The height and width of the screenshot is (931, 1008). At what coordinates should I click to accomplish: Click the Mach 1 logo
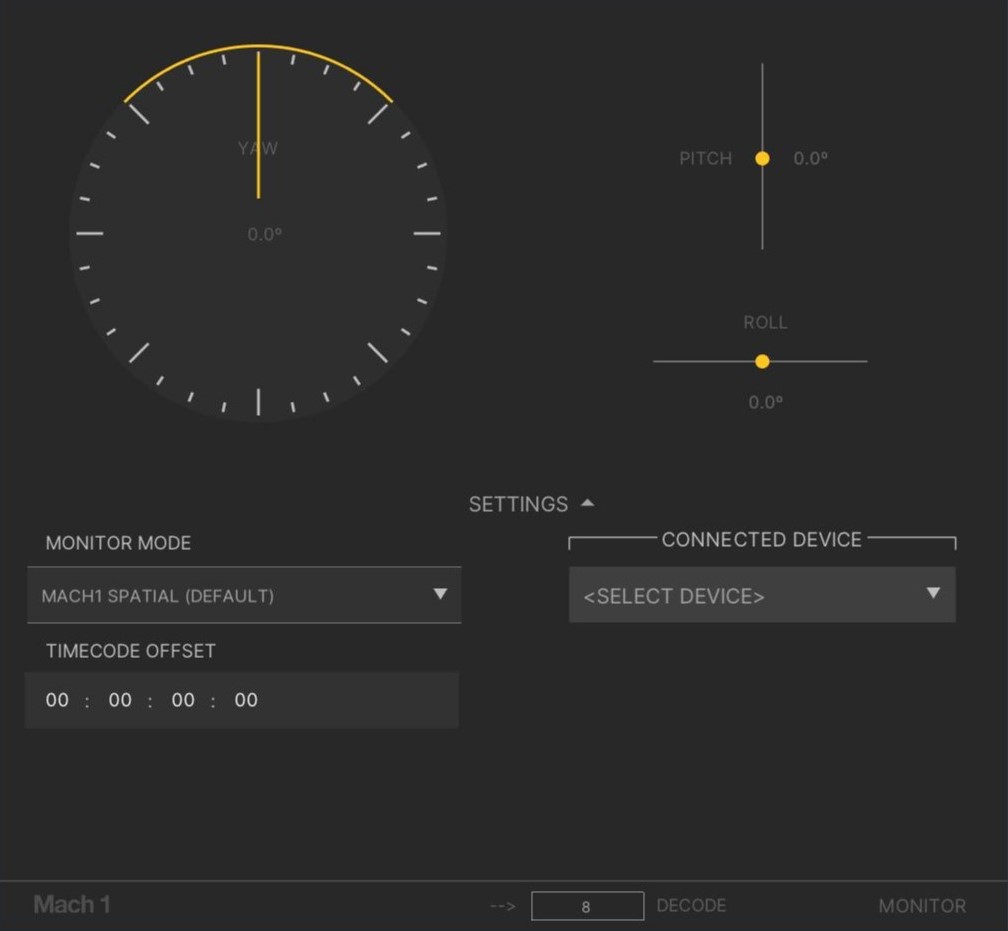coord(72,905)
